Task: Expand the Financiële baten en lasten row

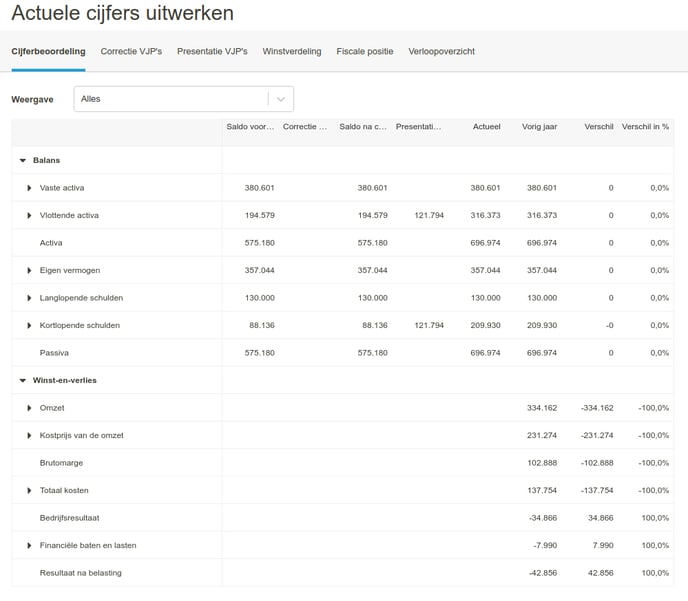Action: [29, 545]
